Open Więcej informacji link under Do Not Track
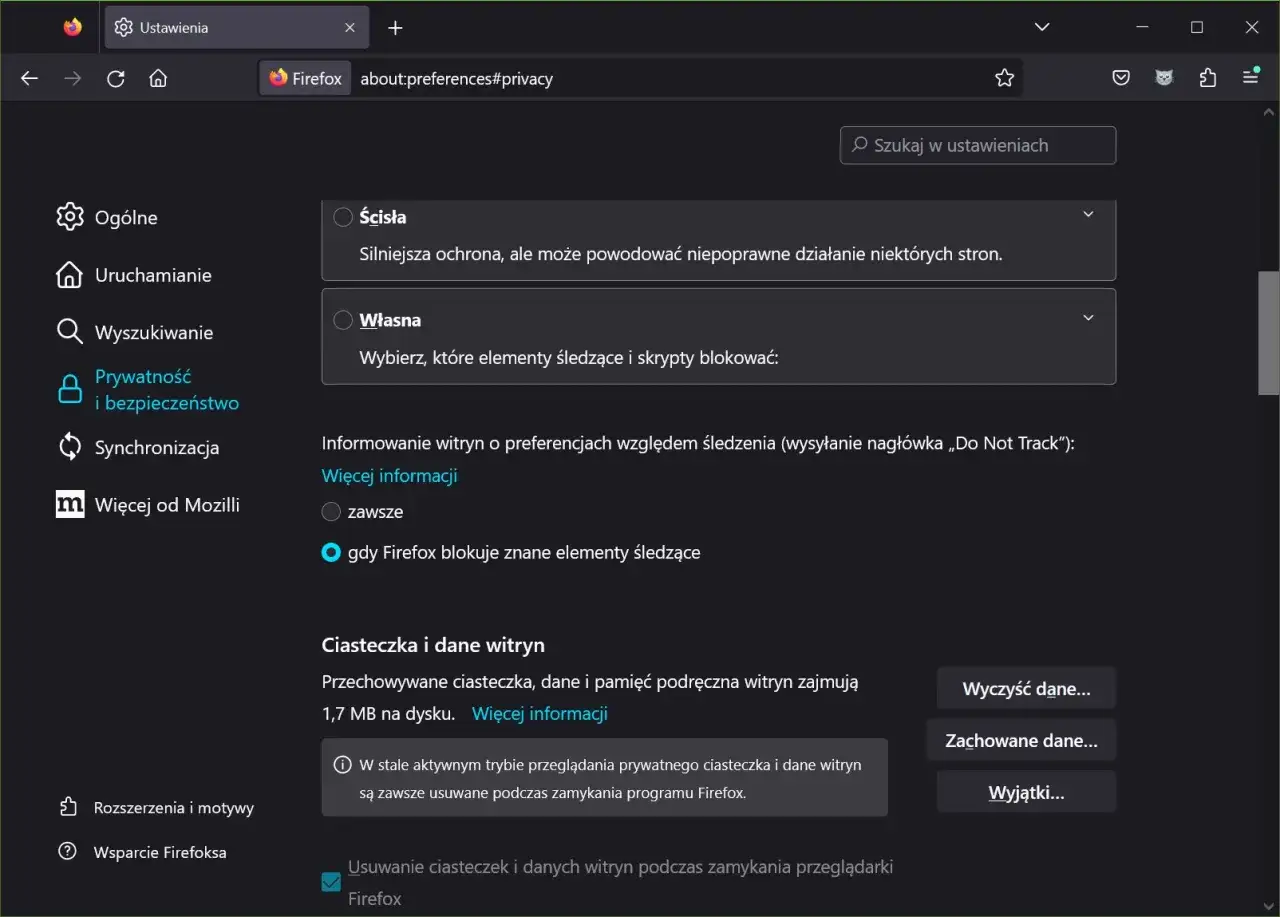 coord(390,476)
